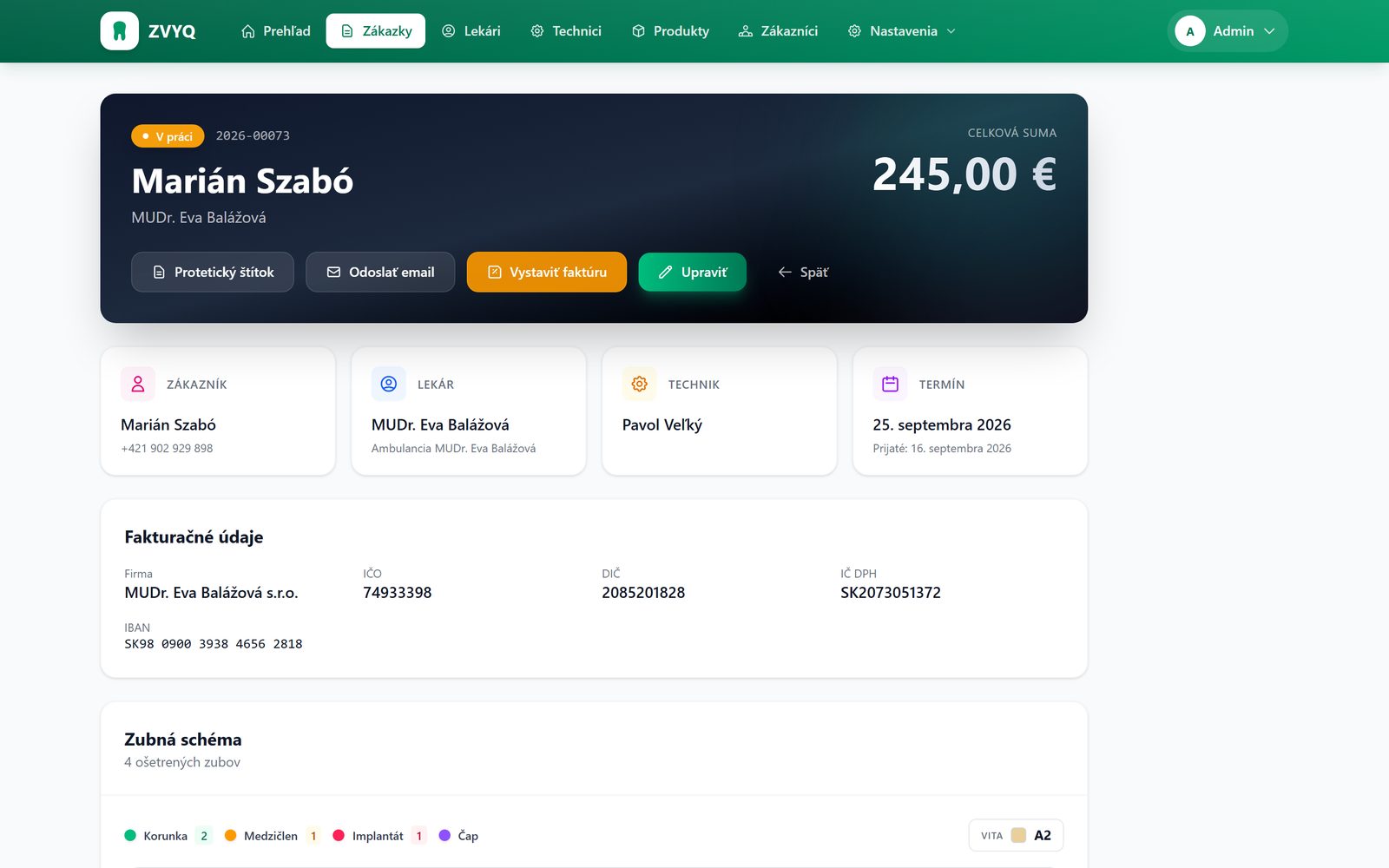Switch to the Technici section

(x=566, y=31)
